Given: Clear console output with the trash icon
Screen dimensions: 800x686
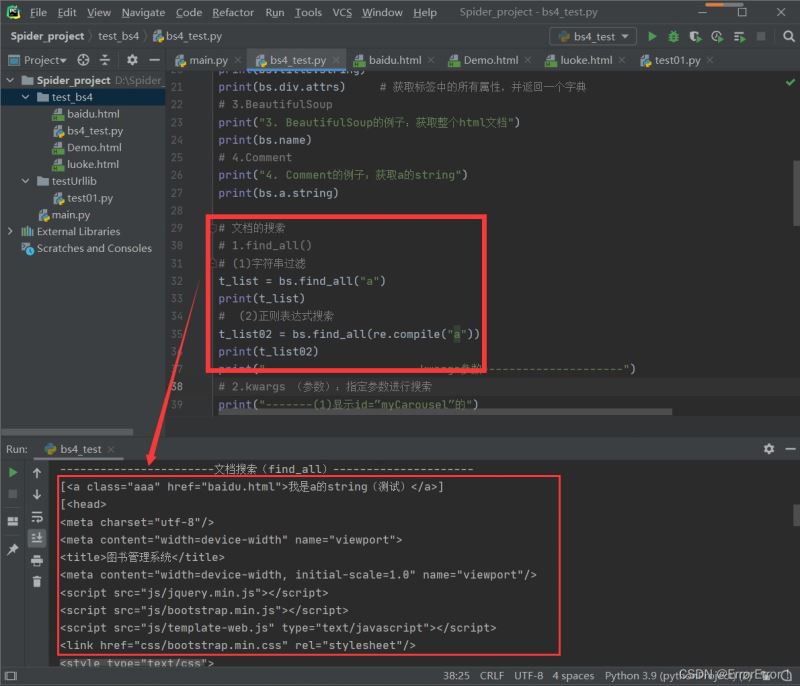Looking at the screenshot, I should click(37, 582).
